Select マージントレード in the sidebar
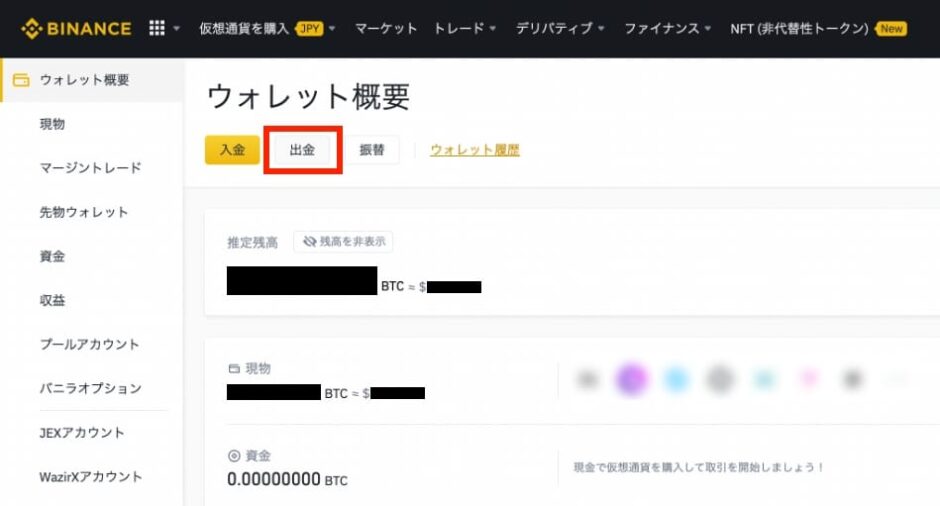This screenshot has width=940, height=506. [90, 168]
